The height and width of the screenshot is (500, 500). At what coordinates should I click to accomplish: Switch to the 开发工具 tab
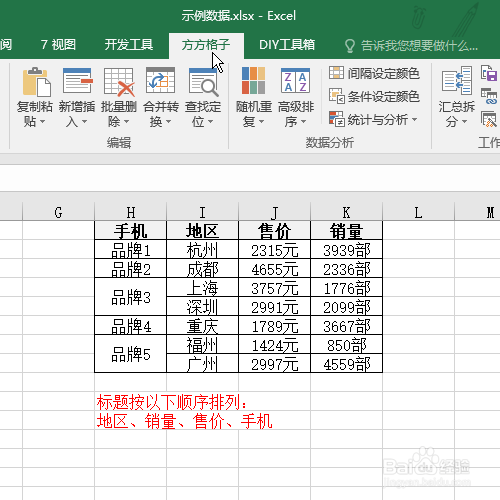pos(129,45)
